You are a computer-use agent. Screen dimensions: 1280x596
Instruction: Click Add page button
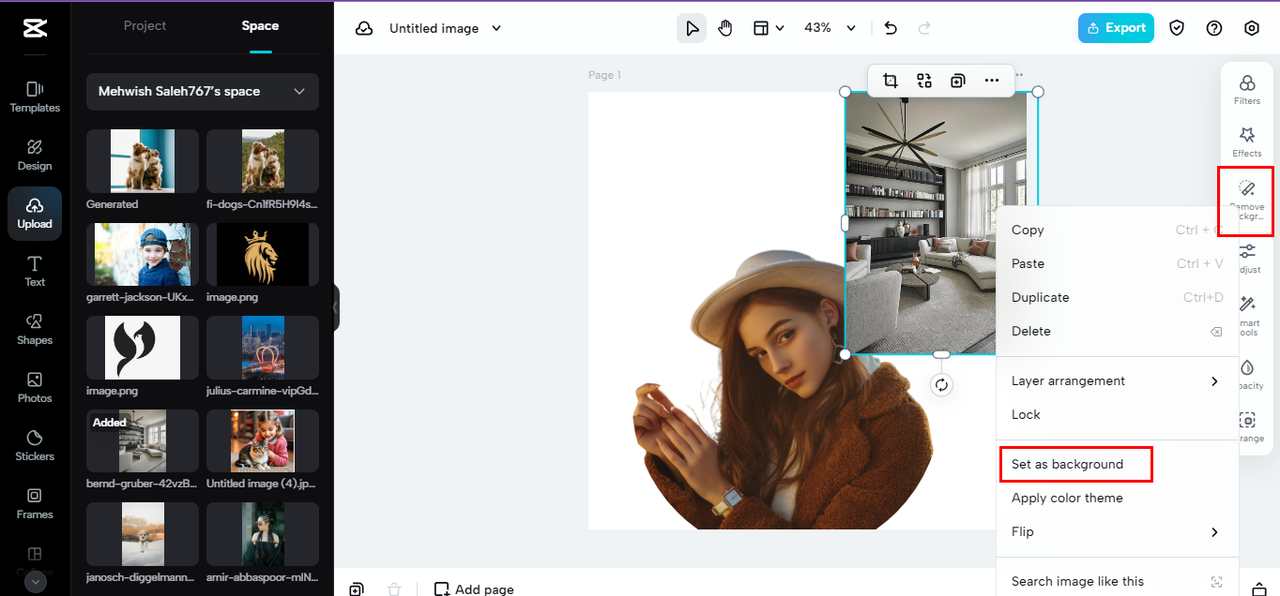coord(474,589)
